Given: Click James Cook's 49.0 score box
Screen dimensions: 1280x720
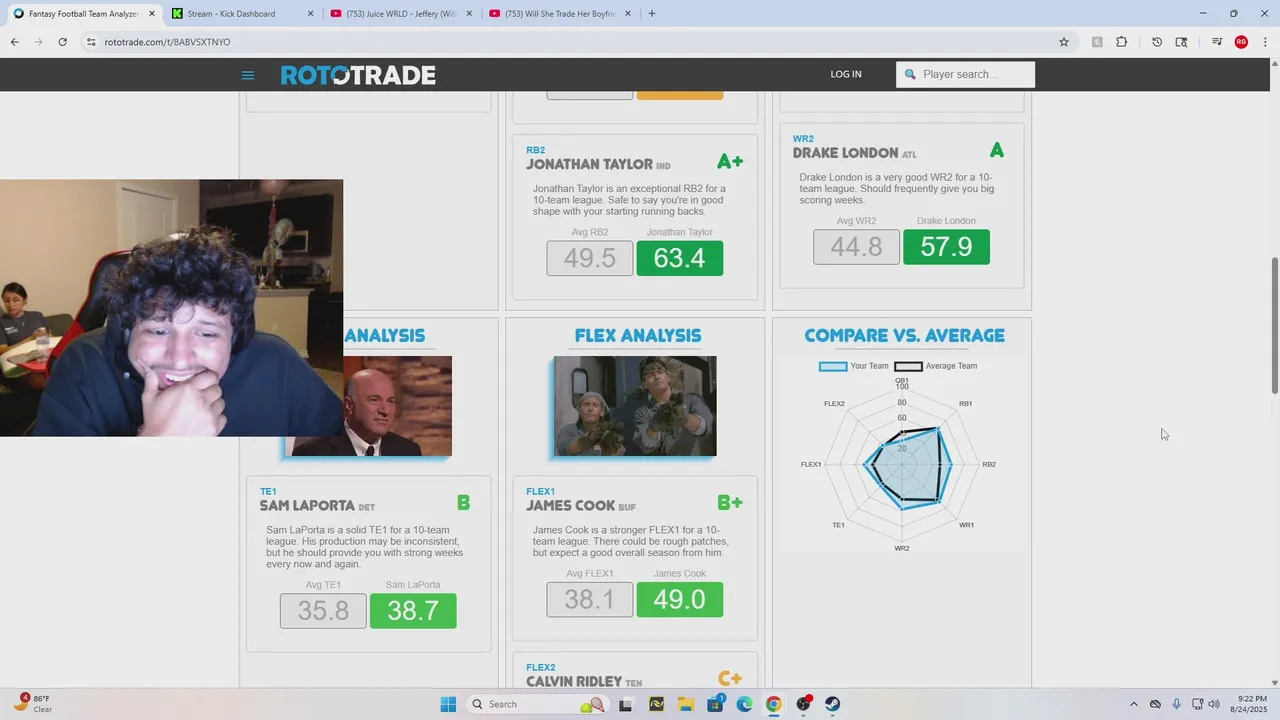Looking at the screenshot, I should (x=679, y=600).
